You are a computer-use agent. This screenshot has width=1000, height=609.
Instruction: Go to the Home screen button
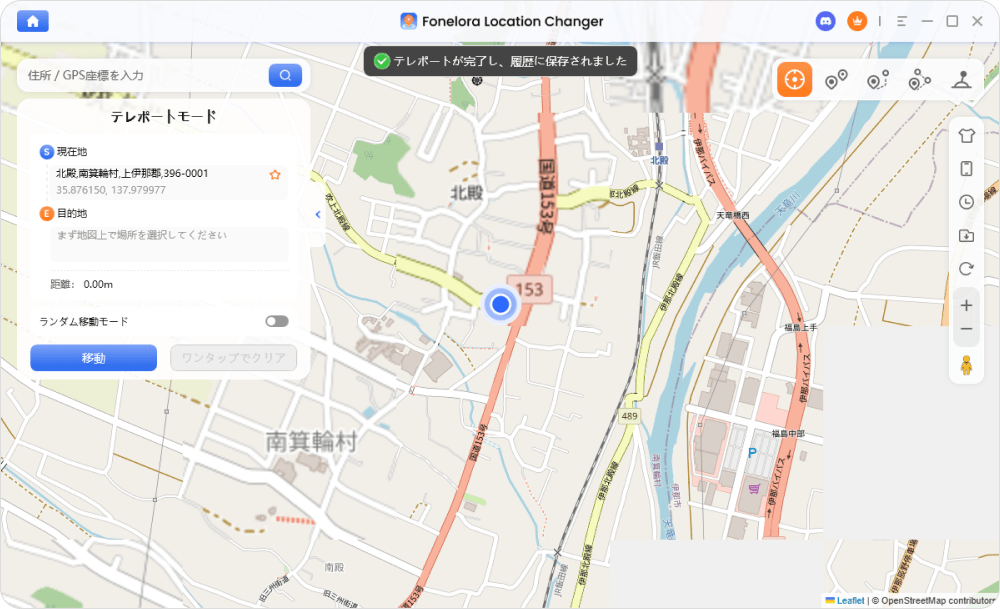tap(33, 21)
